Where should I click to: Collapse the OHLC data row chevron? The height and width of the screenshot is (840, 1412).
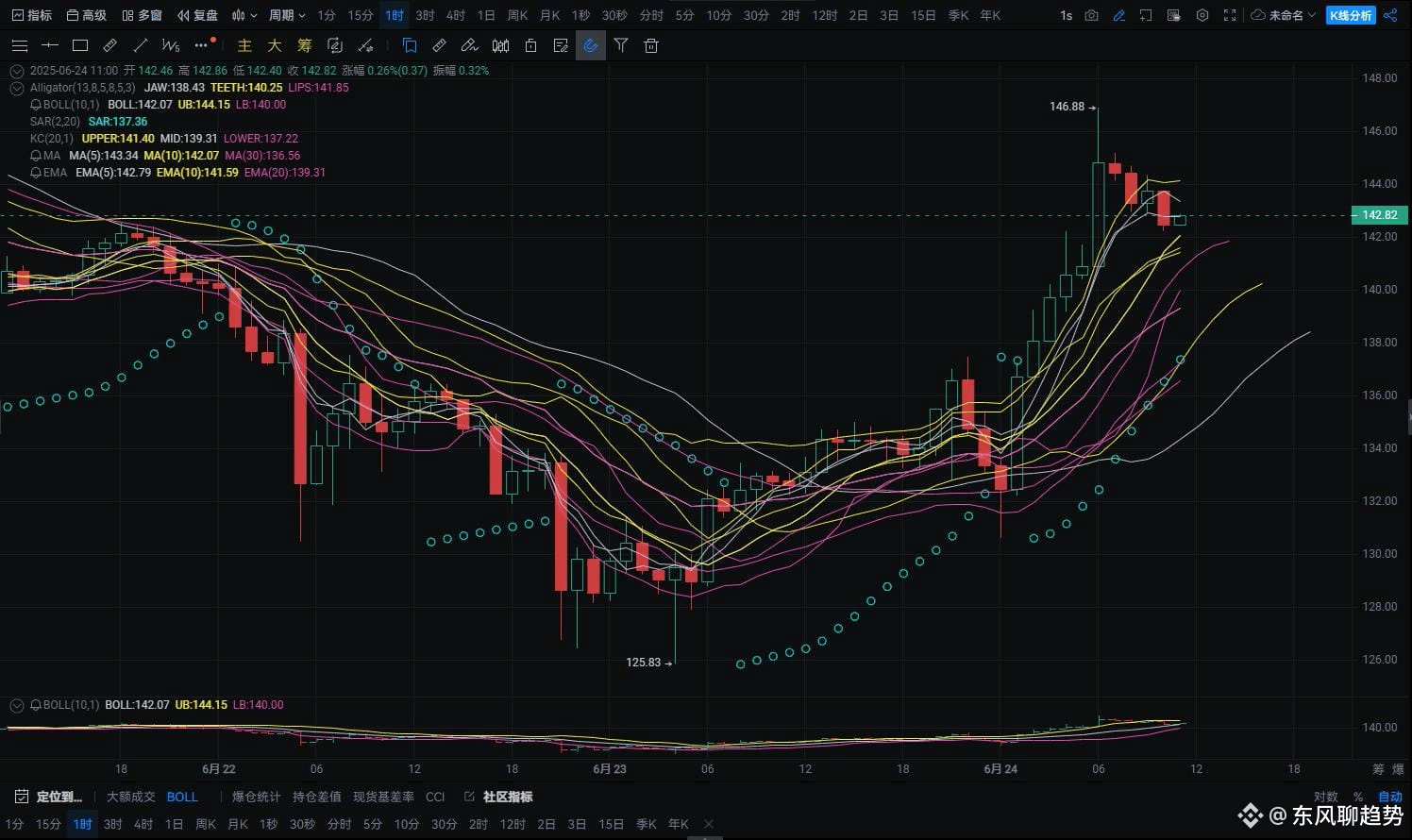pos(17,71)
